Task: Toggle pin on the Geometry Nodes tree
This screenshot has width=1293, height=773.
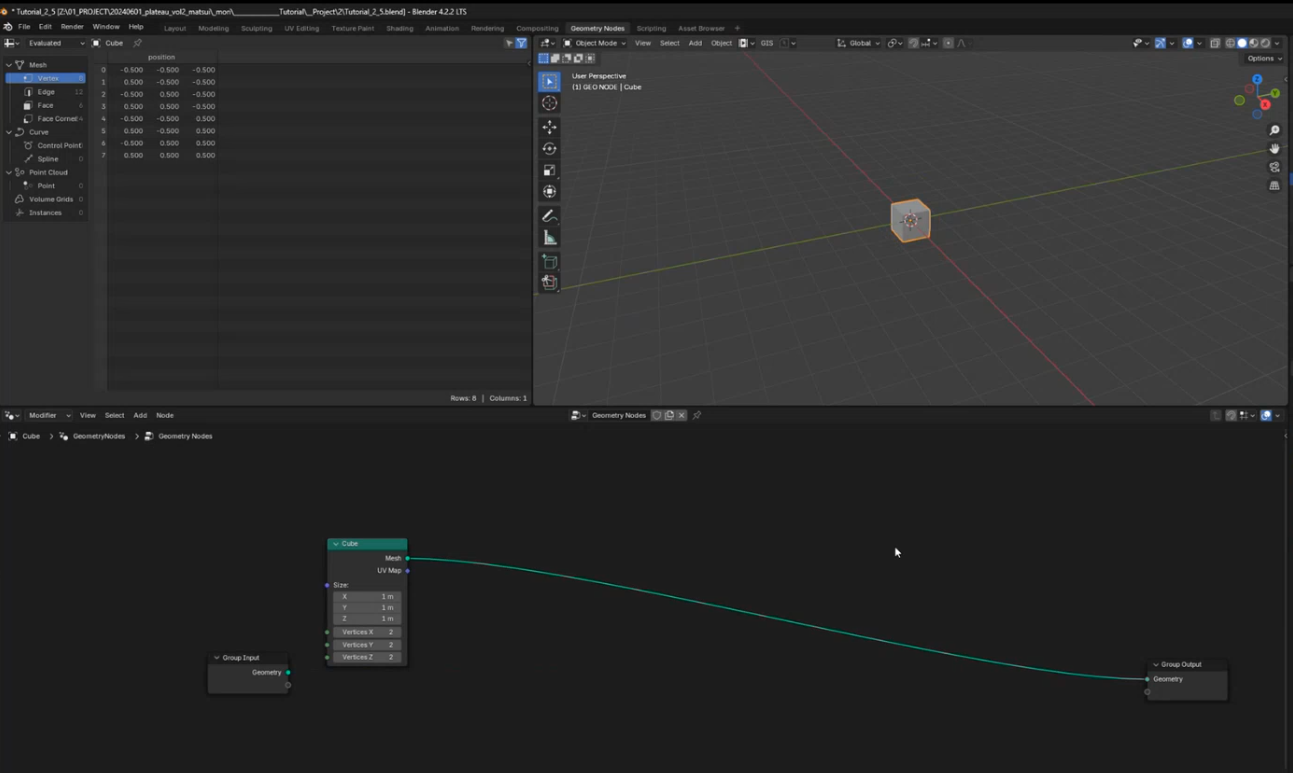Action: pyautogui.click(x=697, y=415)
